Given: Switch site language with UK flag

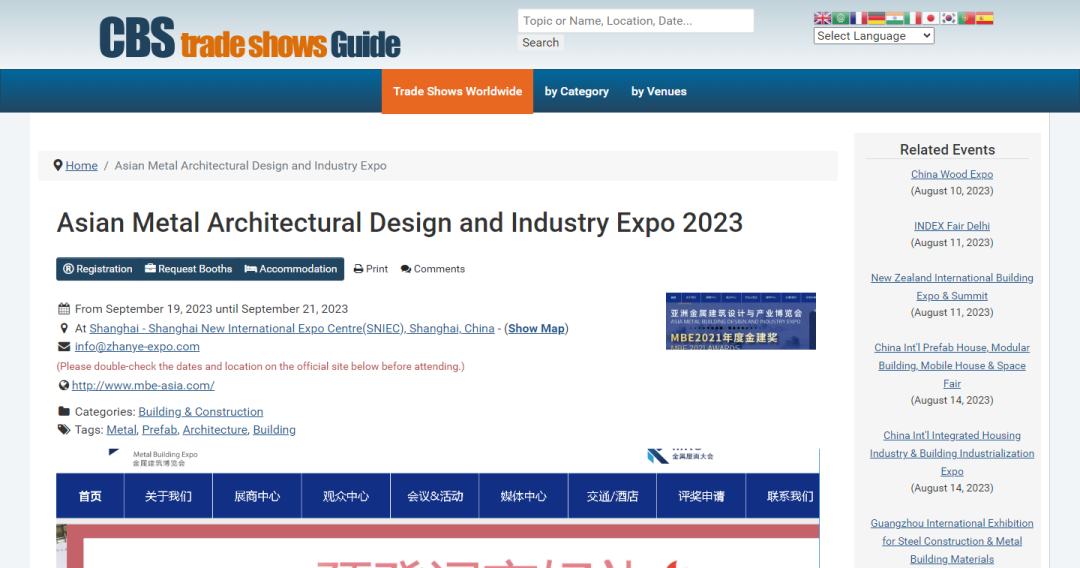Looking at the screenshot, I should point(822,19).
